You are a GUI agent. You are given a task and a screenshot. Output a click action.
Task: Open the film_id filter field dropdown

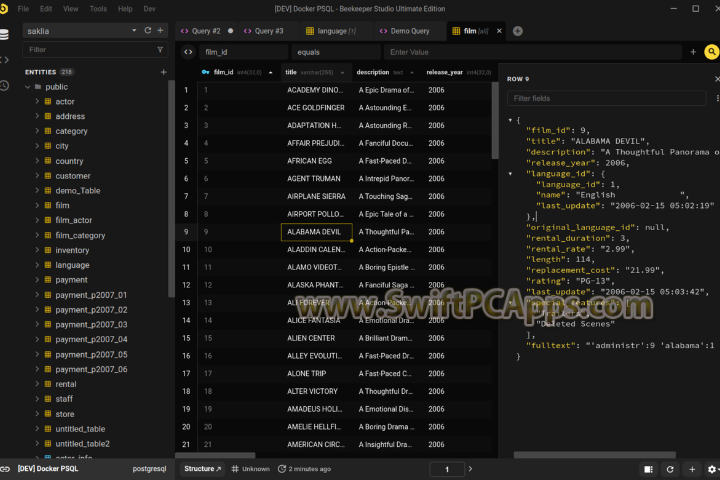(x=244, y=52)
